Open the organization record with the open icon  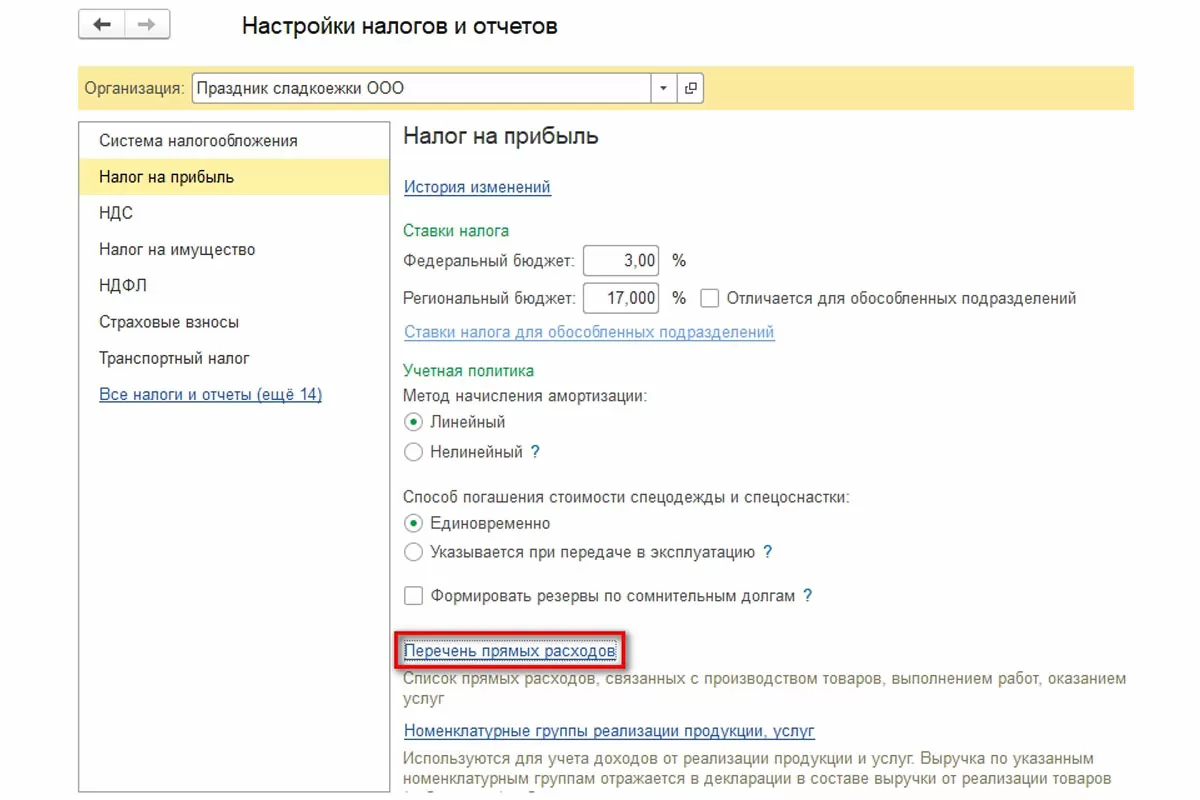(x=690, y=88)
